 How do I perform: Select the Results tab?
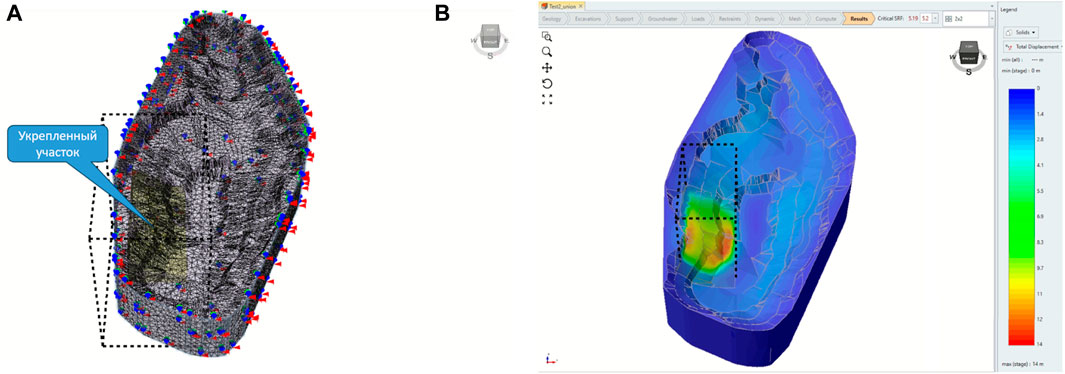[x=859, y=19]
